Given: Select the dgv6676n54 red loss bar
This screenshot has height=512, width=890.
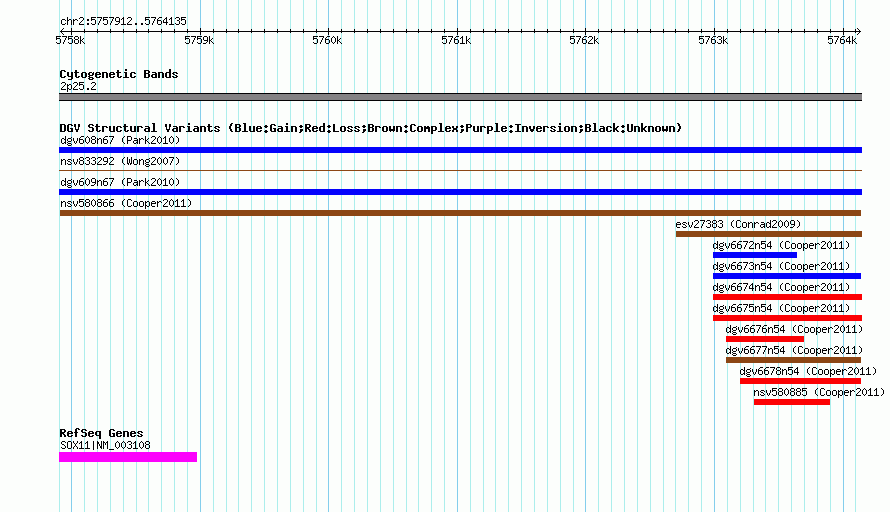Looking at the screenshot, I should click(x=765, y=339).
